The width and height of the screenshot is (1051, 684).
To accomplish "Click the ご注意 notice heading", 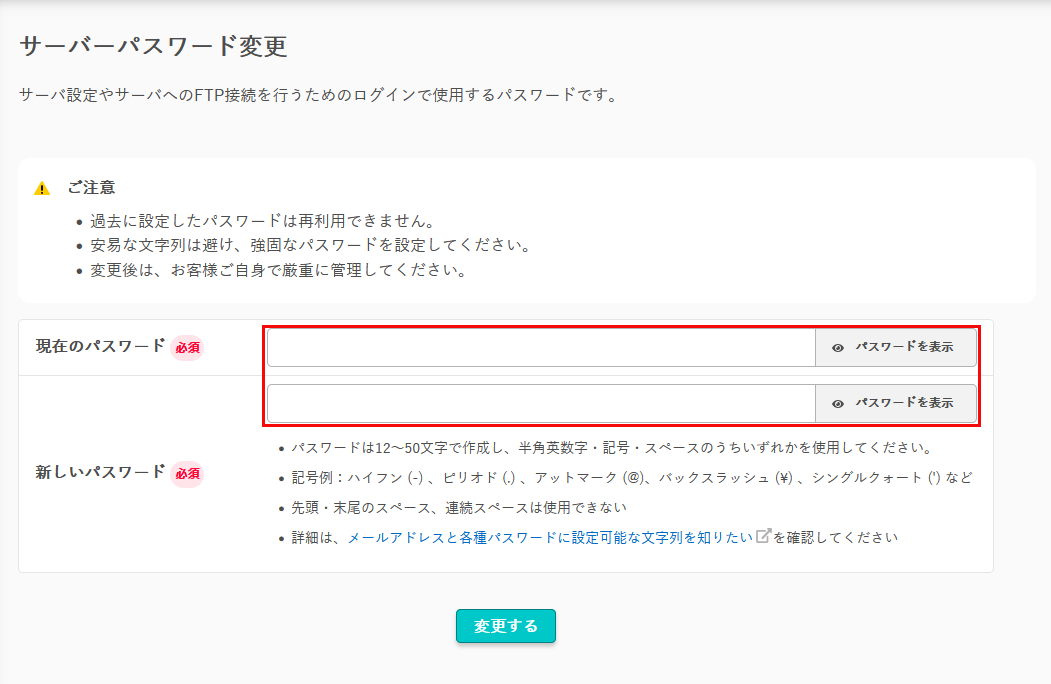I will point(91,187).
